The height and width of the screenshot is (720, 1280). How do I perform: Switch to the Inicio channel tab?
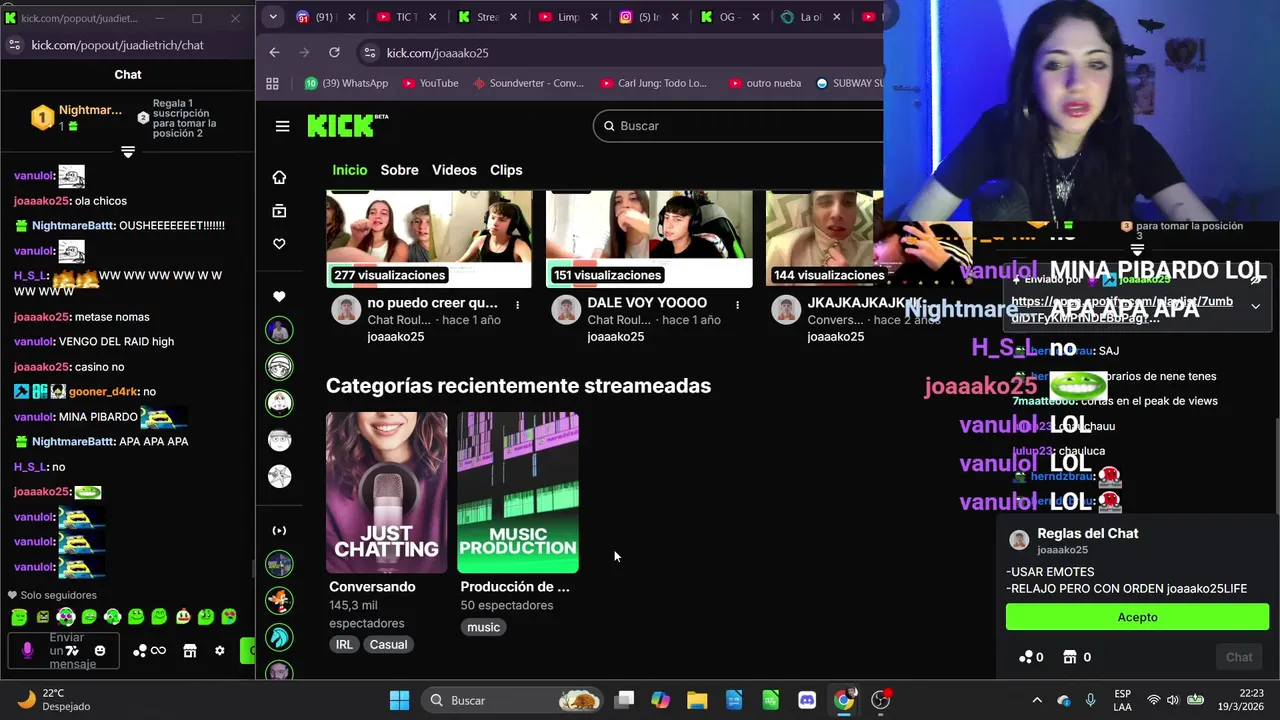[x=350, y=170]
